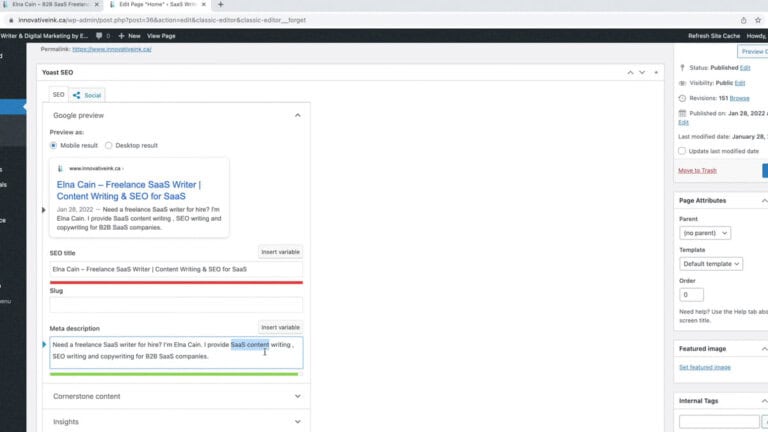Click the Move to Trash link
The image size is (768, 432).
(697, 171)
